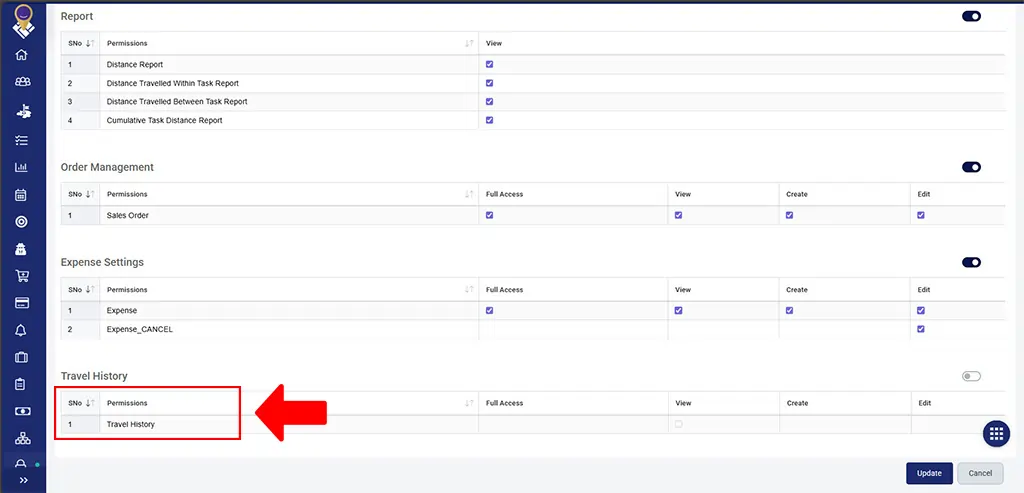The image size is (1024, 493).
Task: Check the View box for Travel History
Action: point(679,424)
